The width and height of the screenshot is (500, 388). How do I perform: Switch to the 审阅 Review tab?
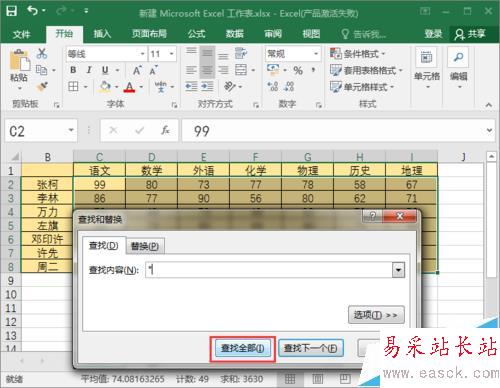coord(273,34)
